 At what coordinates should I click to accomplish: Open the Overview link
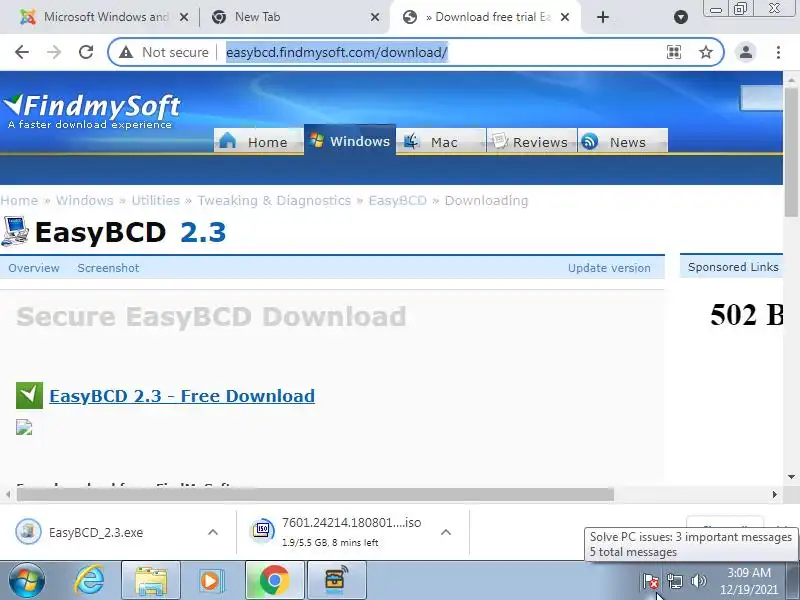34,268
